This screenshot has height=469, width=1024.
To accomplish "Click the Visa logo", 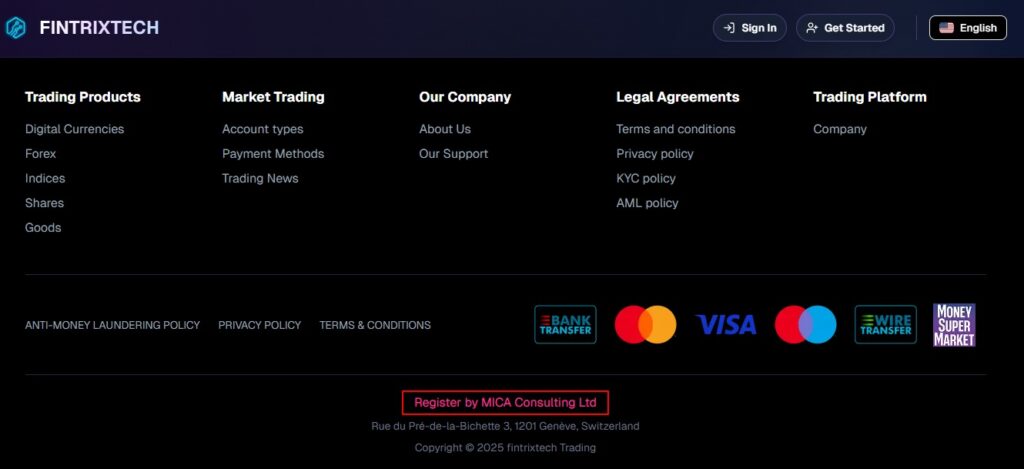I will tap(726, 325).
